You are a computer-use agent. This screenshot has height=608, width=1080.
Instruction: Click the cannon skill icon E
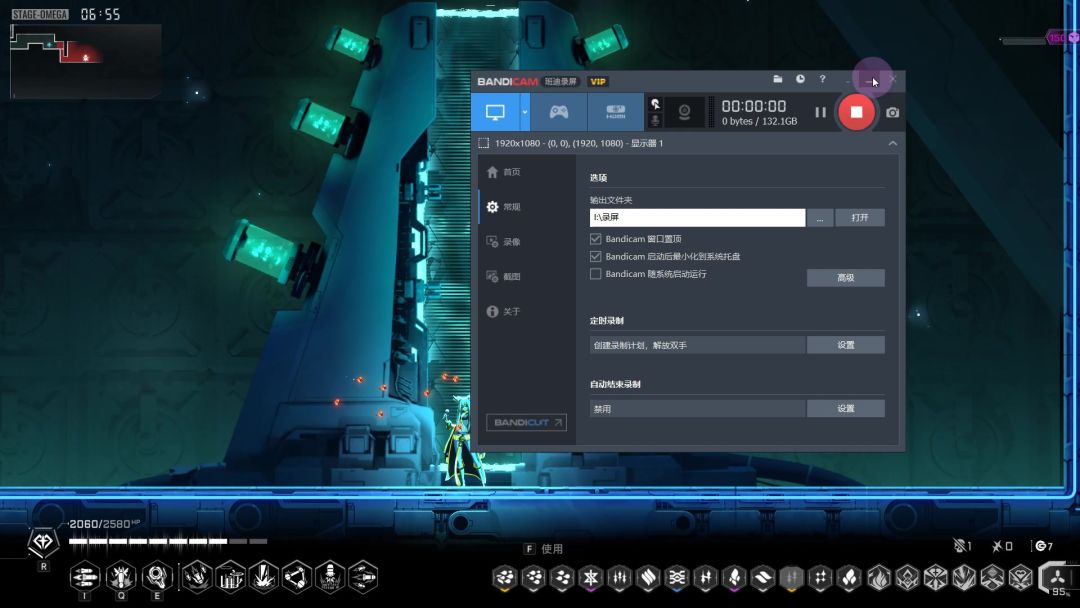tap(157, 576)
